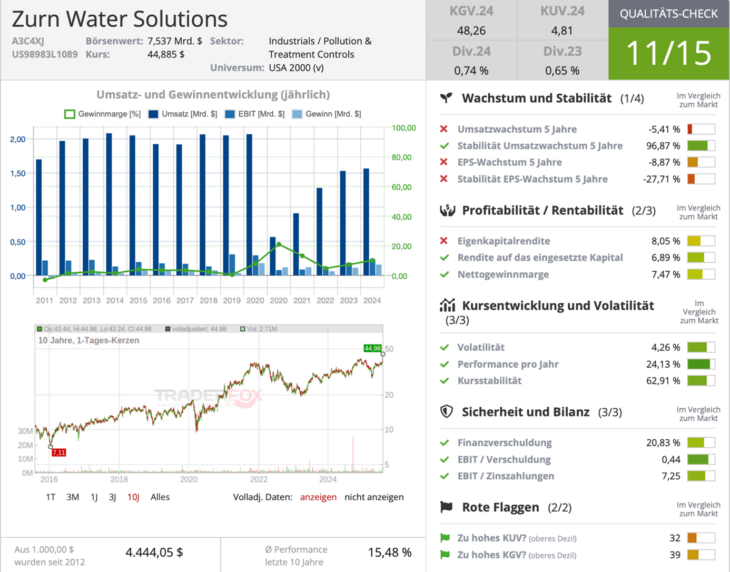The image size is (730, 572).
Task: Click the WKN A3C4XJ
Action: click(28, 41)
